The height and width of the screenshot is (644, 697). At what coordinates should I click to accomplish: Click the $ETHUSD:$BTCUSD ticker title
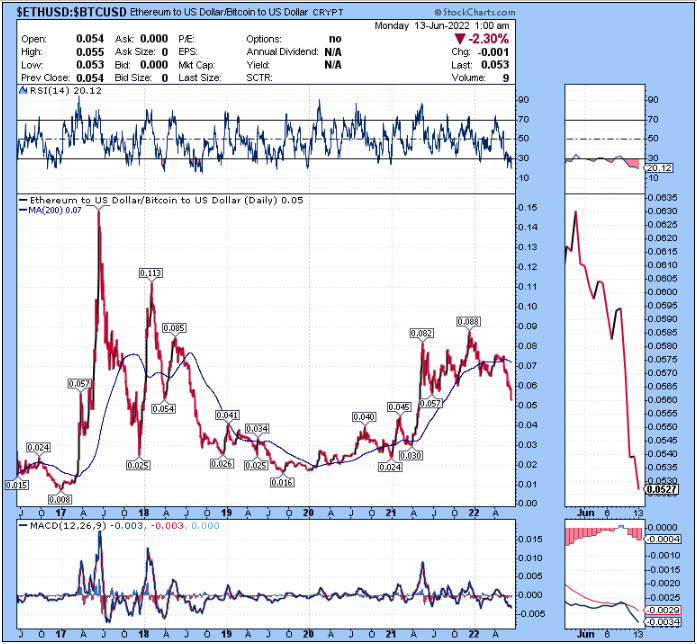(72, 12)
